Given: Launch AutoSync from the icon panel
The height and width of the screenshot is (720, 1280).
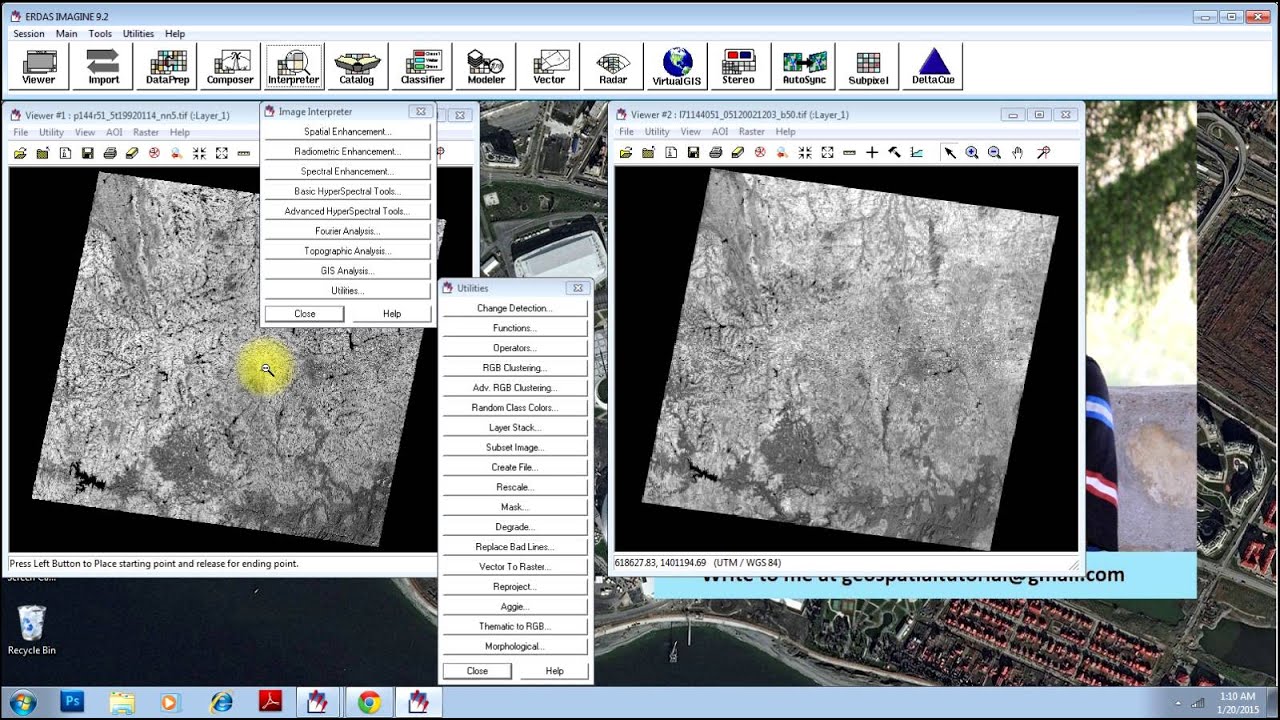Looking at the screenshot, I should 804,66.
